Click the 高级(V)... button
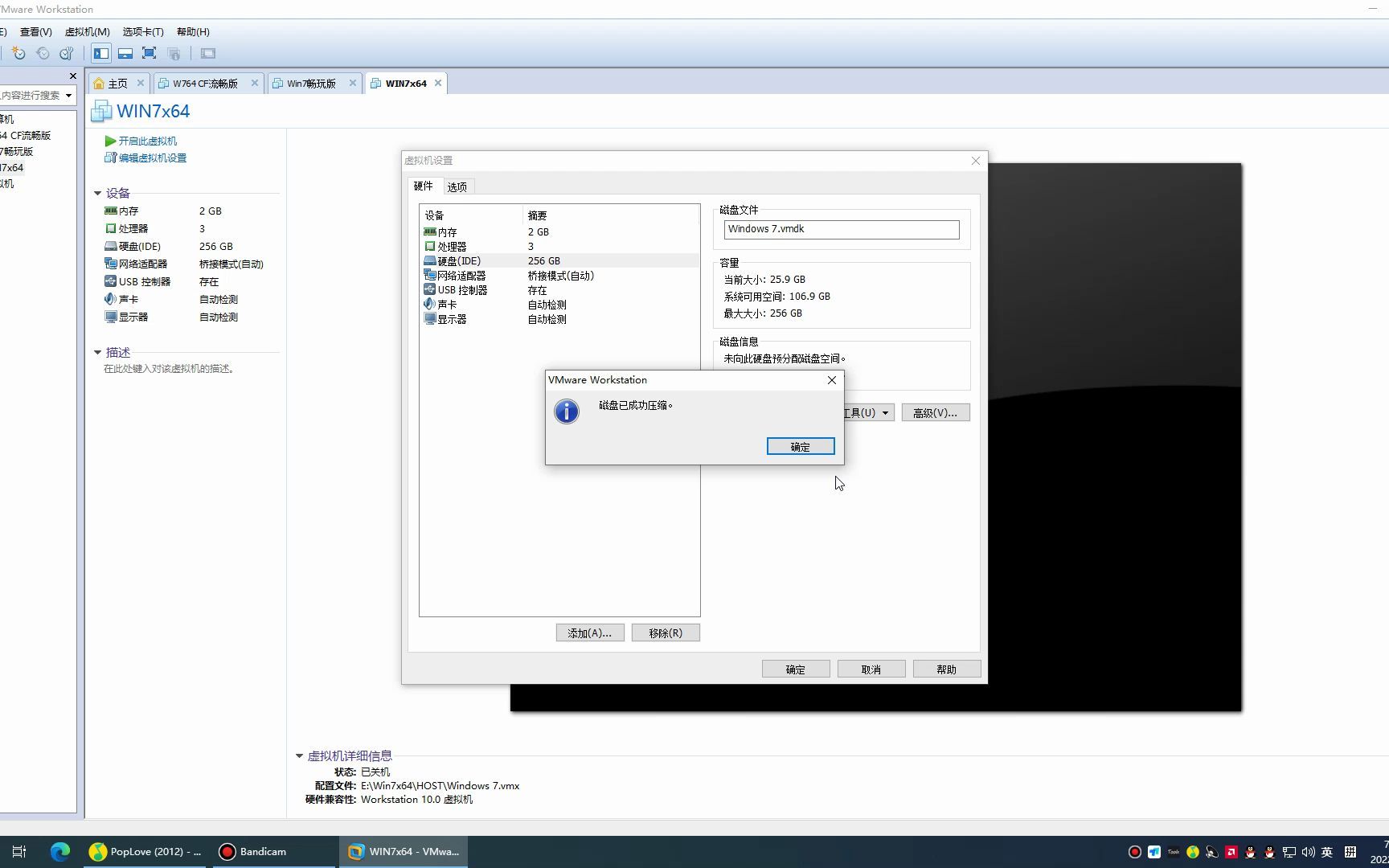This screenshot has width=1389, height=868. coord(936,413)
